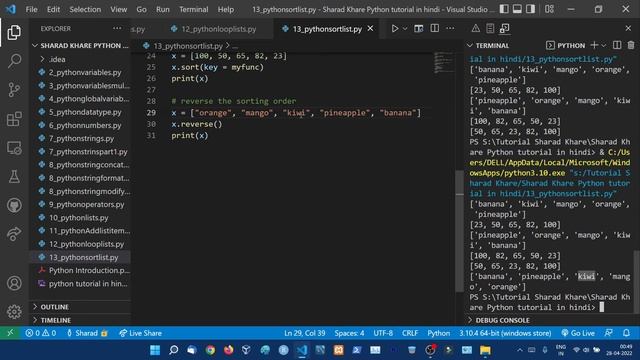Image resolution: width=640 pixels, height=360 pixels.
Task: Open Python Introduction PDF file
Action: (80, 271)
